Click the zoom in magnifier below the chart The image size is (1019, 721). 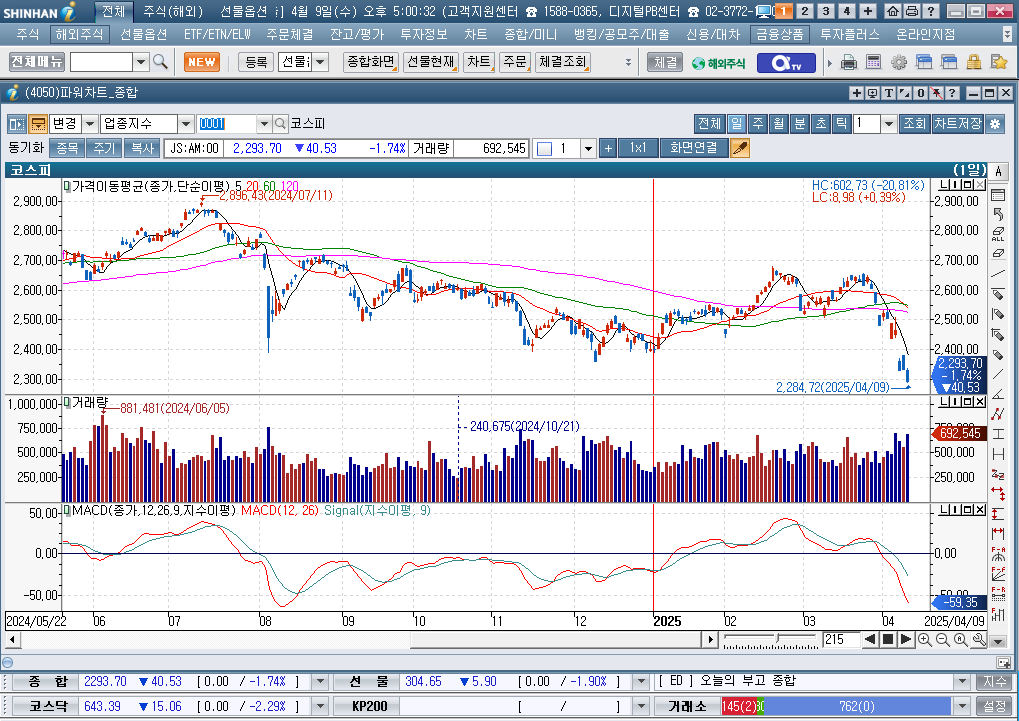(924, 640)
